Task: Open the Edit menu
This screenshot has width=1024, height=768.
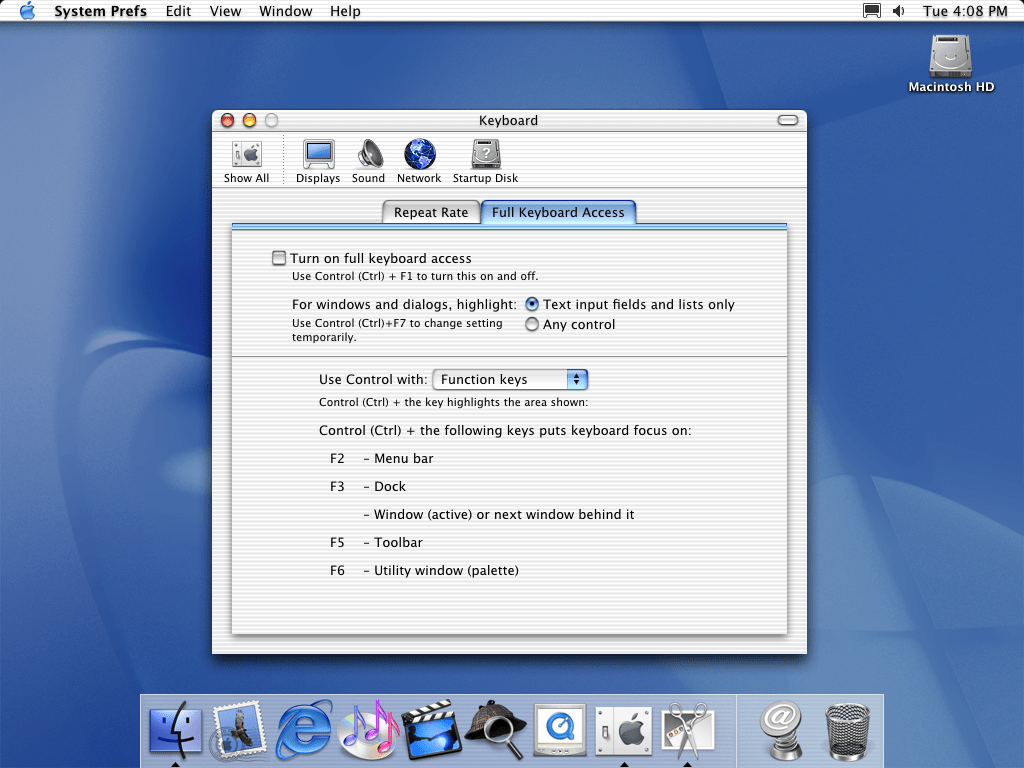Action: [178, 11]
